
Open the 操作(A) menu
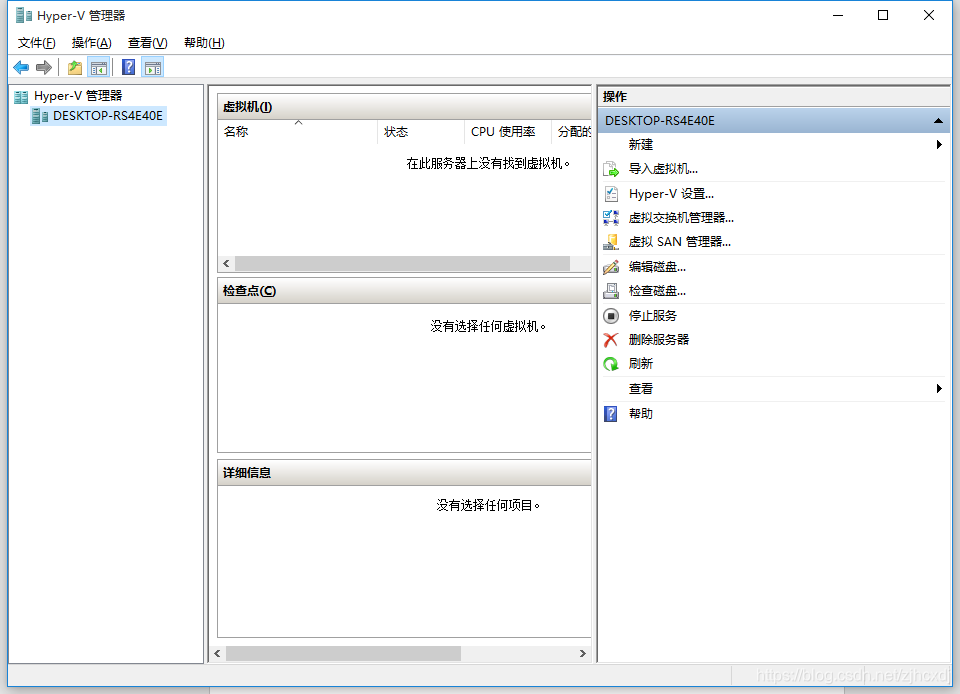(91, 43)
